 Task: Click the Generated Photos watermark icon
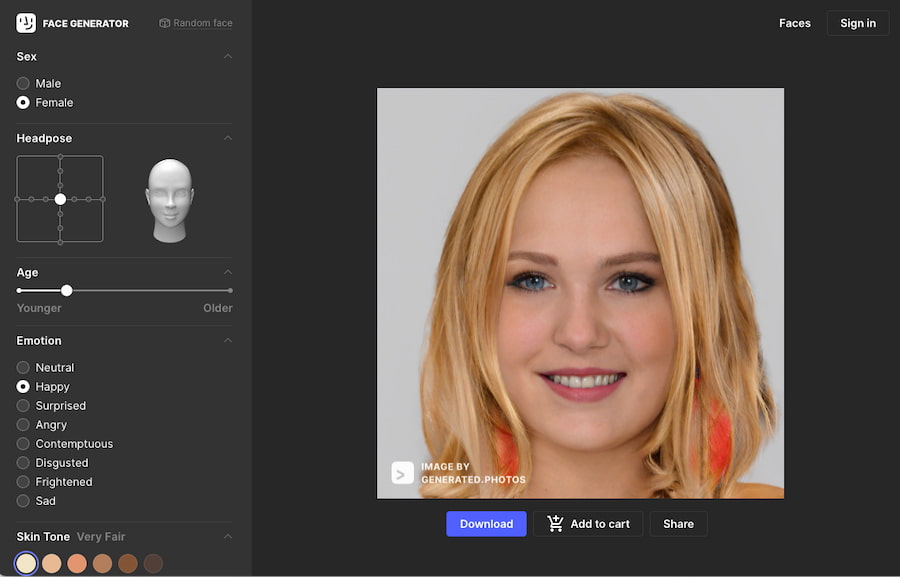[x=402, y=473]
